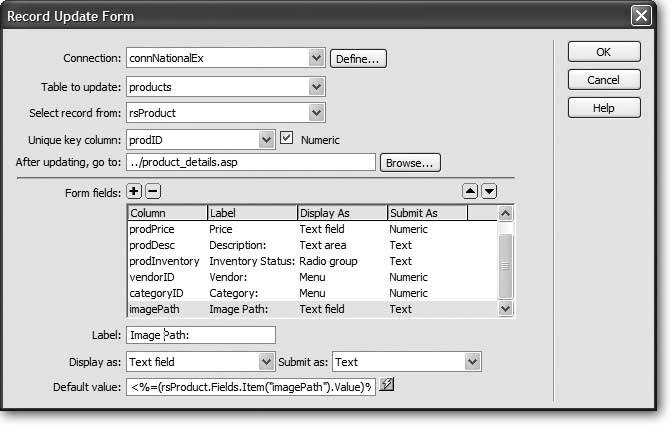Expand the Table to update dropdown
This screenshot has width=672, height=426.
tap(316, 86)
